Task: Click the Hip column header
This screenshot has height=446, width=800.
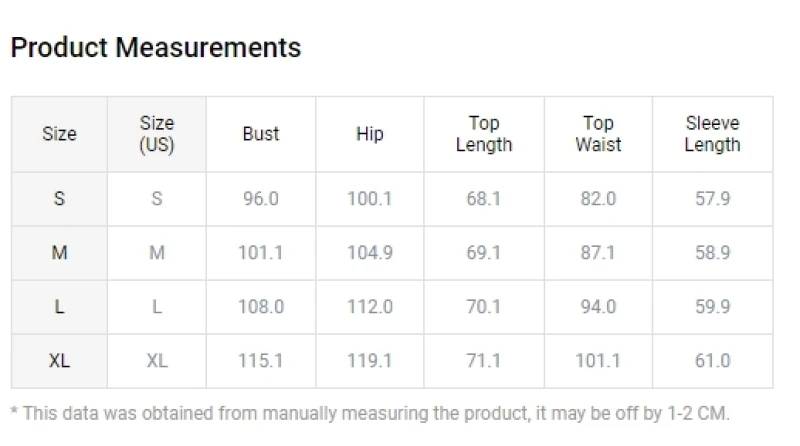Action: [369, 134]
